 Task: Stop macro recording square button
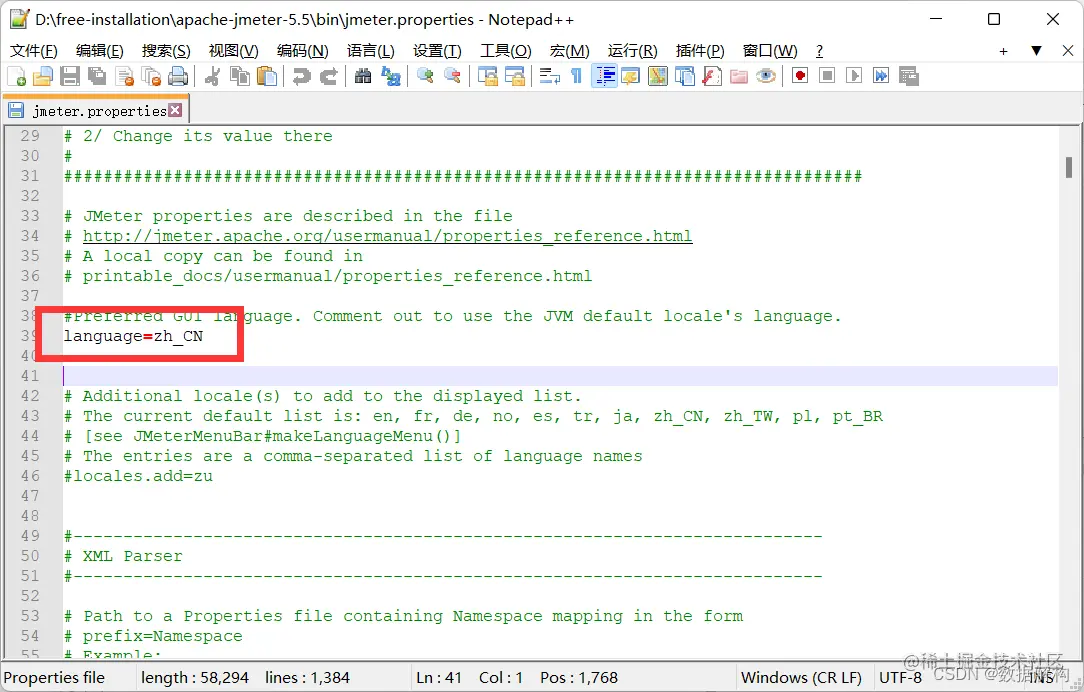tap(827, 76)
